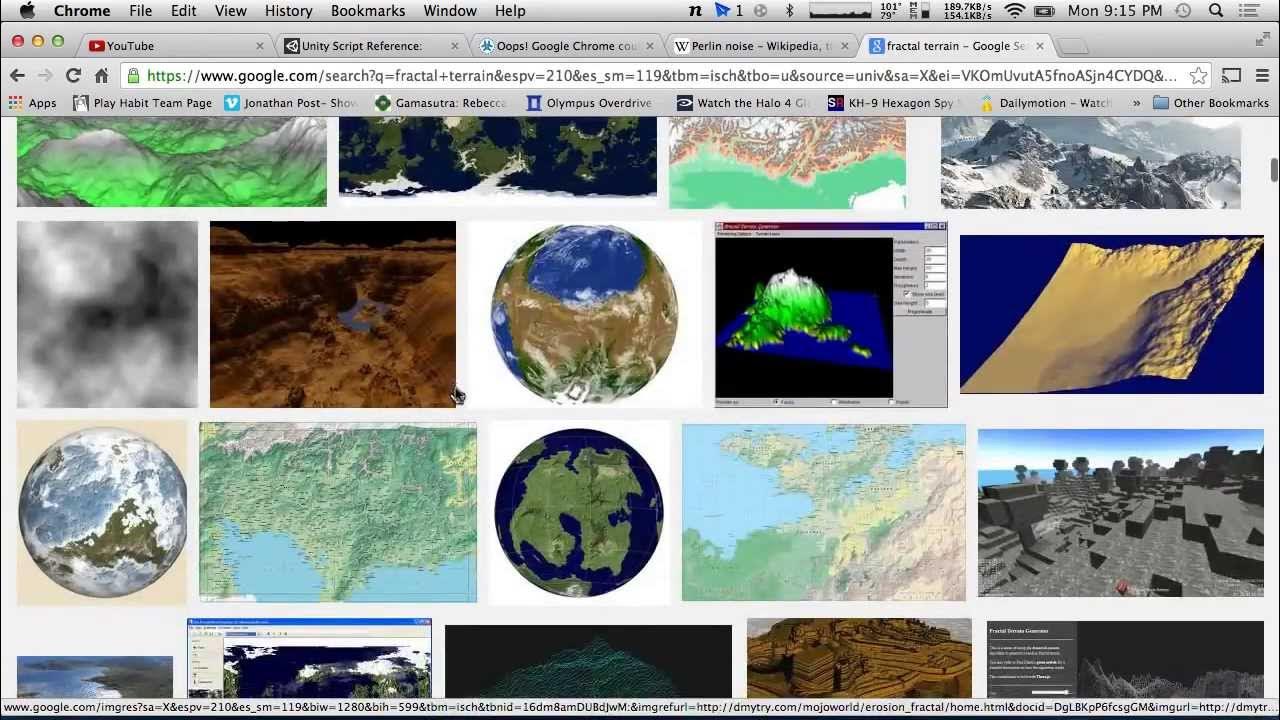Screen dimensions: 1280x720
Task: Open the Chrome hamburger menu
Action: (x=1261, y=76)
